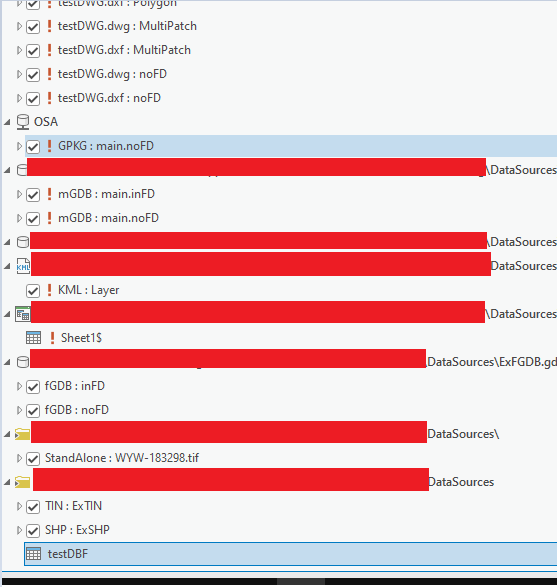
Task: Click the OSA database connection icon
Action: pyautogui.click(x=23, y=122)
